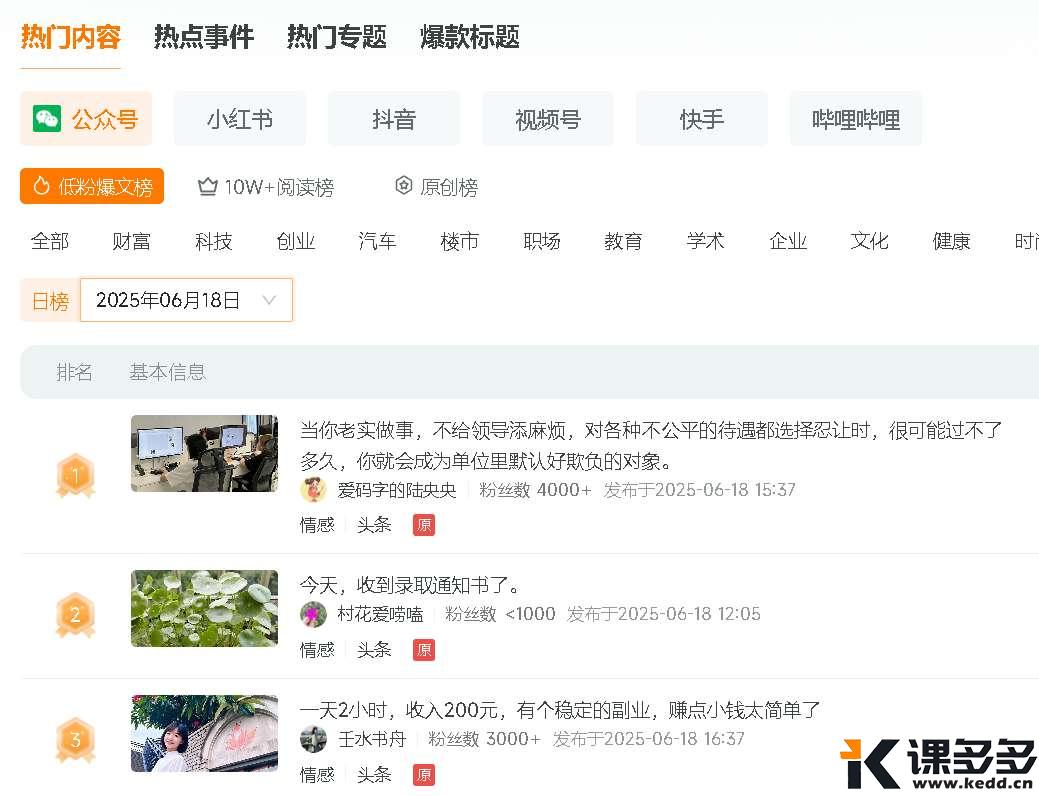Viewport: 1039px width, 796px height.
Task: Open the article 今天，收到录取通知书了。
Action: pyautogui.click(x=410, y=585)
